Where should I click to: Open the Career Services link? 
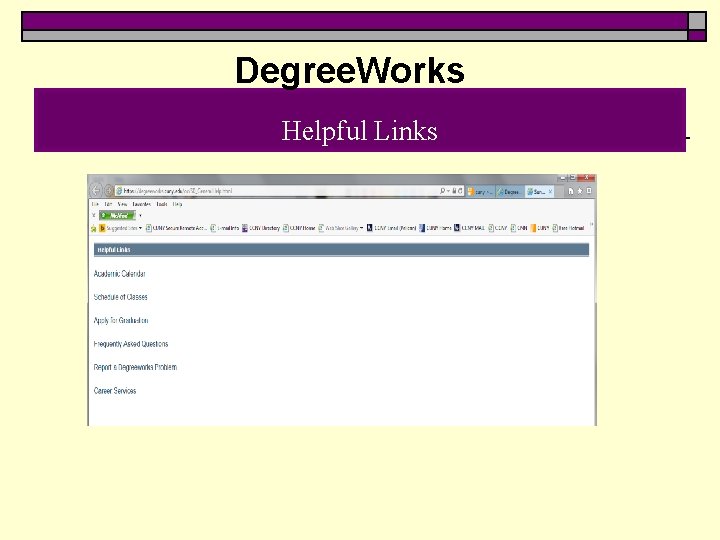115,391
